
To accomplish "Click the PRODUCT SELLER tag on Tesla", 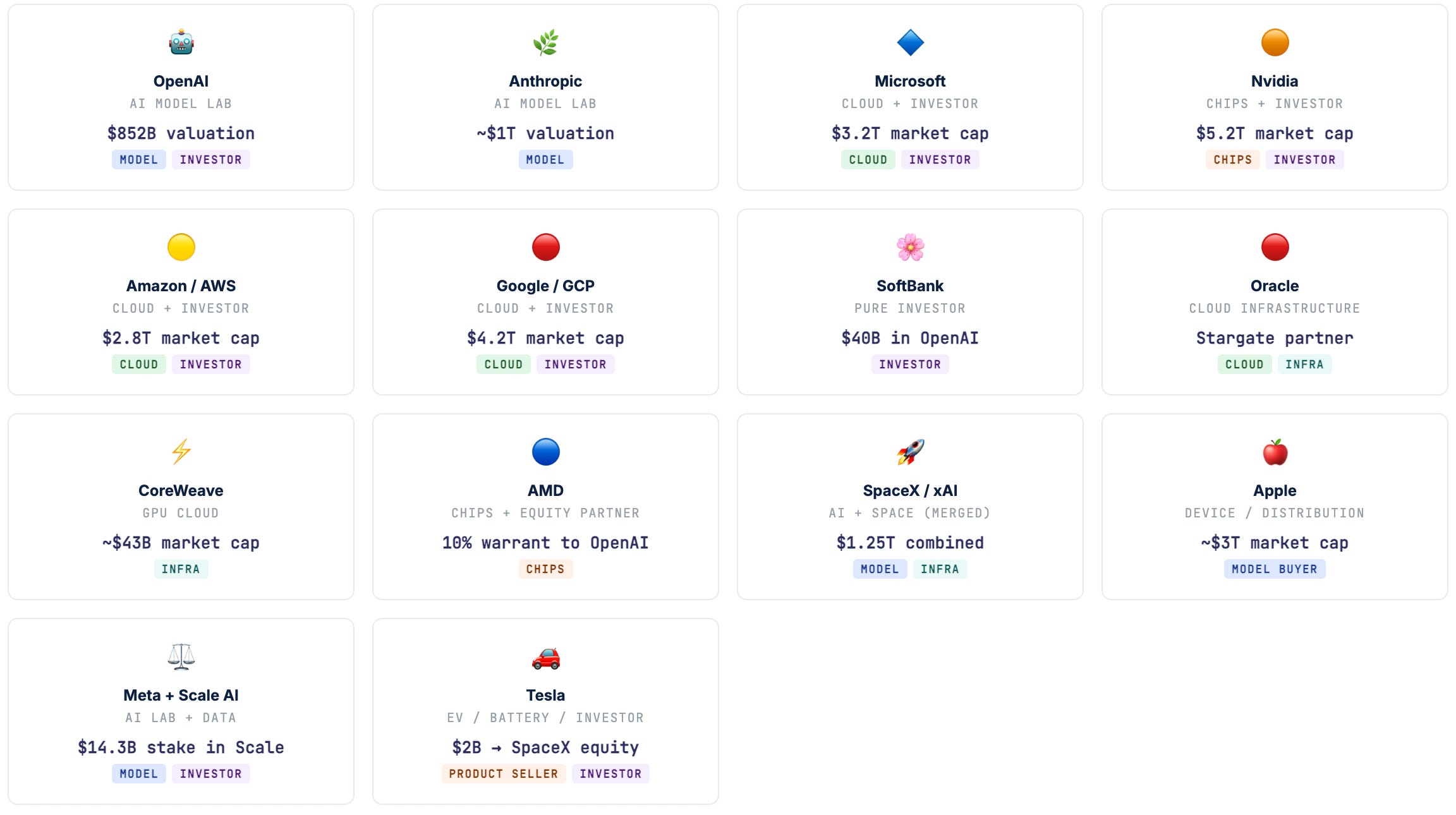I will tap(504, 774).
